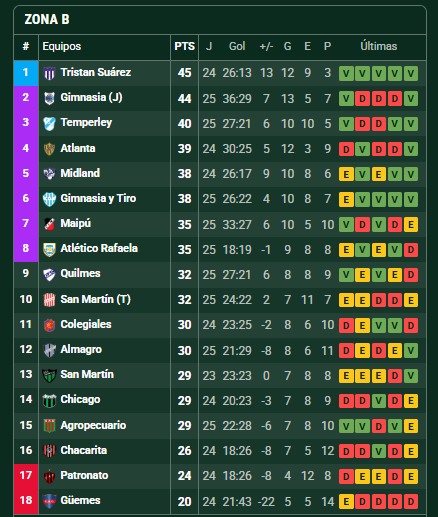Click the Atlanta club crest
Screen dimensions: 438x517
pyautogui.click(x=49, y=149)
